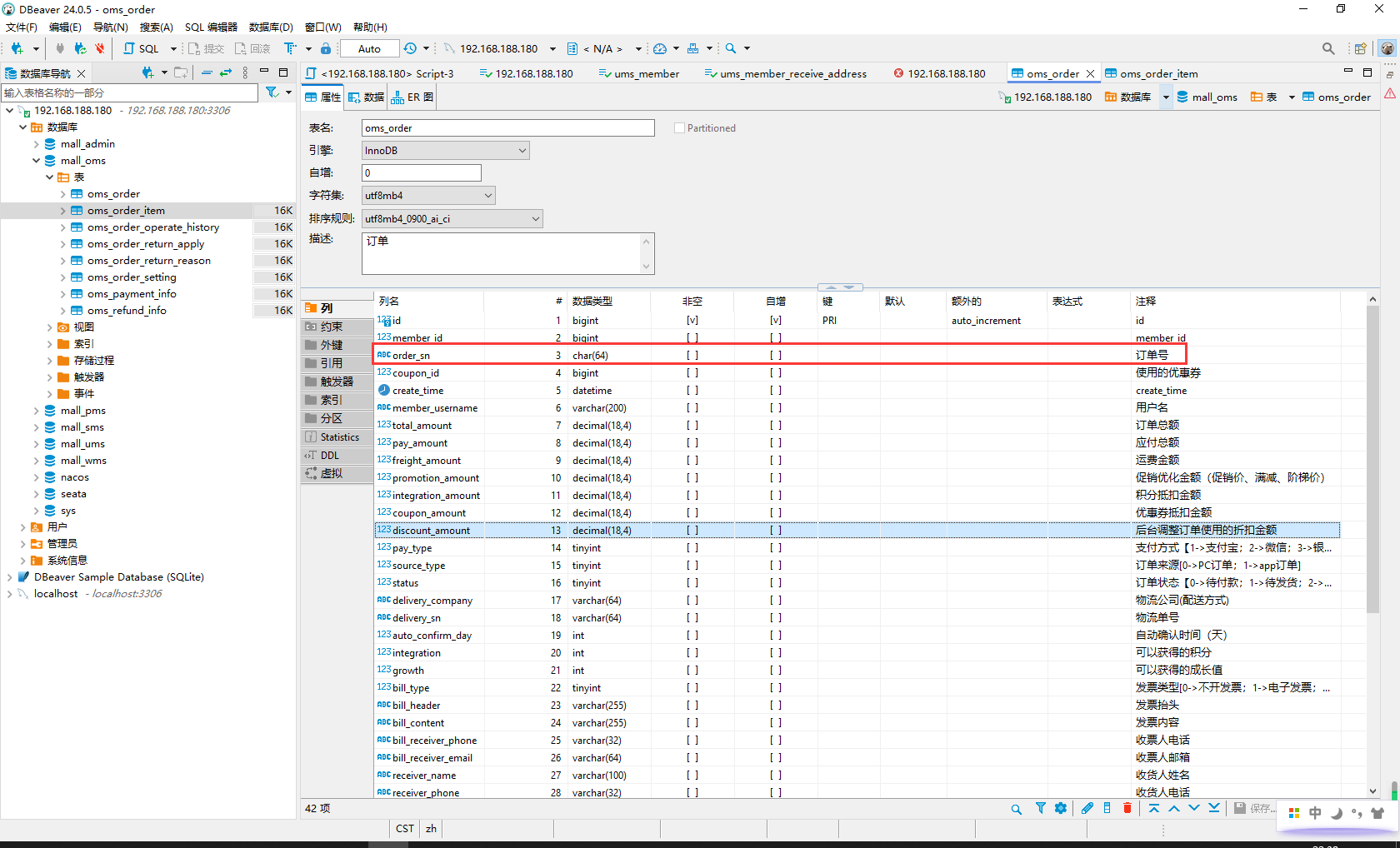Image resolution: width=1400 pixels, height=848 pixels.
Task: Open the SQL 编辑器 menu
Action: (211, 27)
